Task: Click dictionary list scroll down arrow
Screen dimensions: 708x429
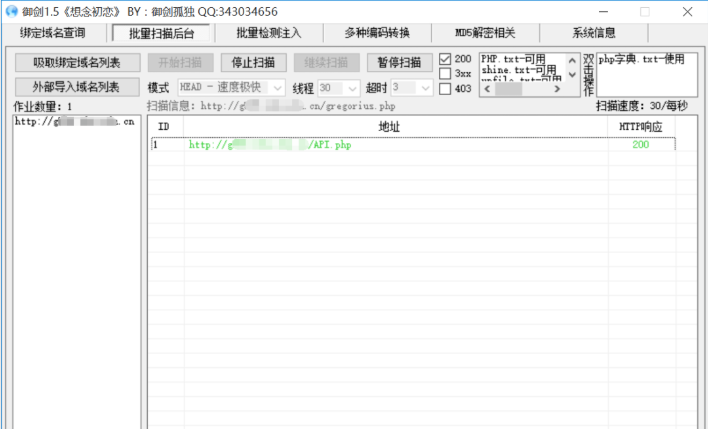Action: pos(572,75)
